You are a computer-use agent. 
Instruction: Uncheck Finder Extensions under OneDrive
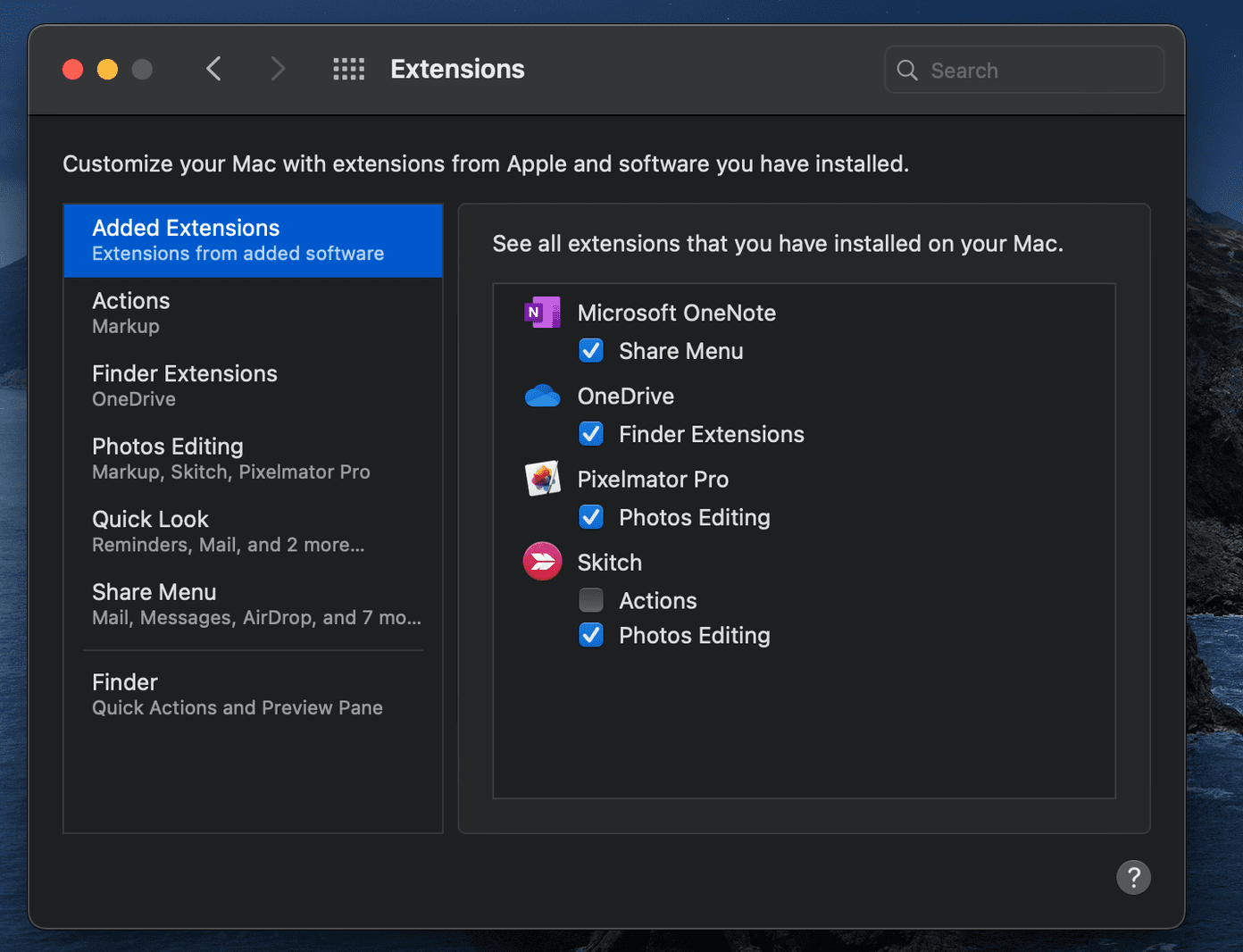click(x=591, y=434)
